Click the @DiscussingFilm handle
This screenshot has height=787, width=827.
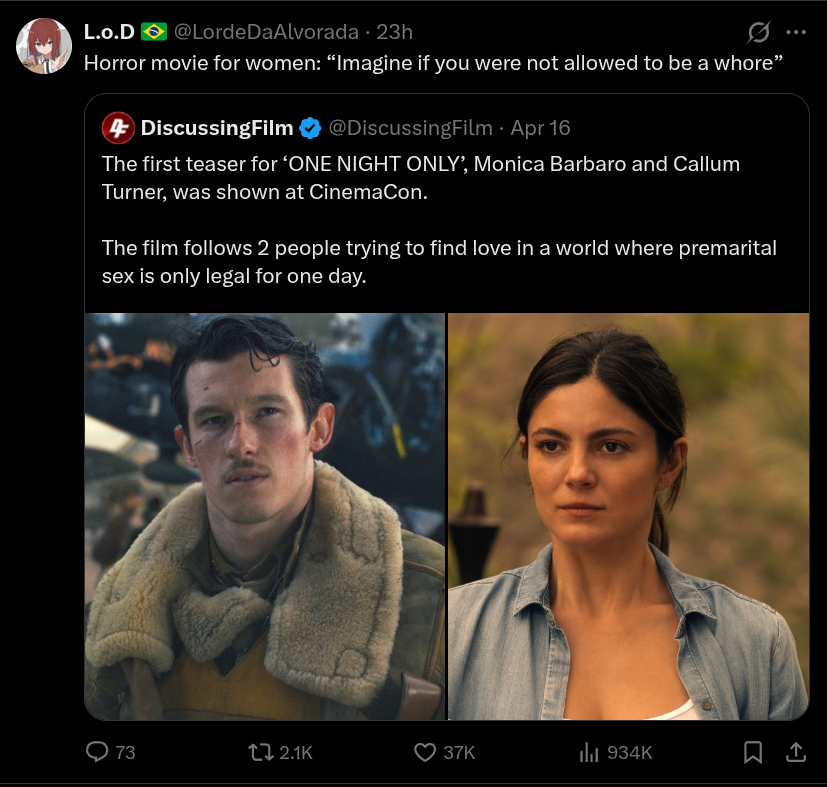(411, 128)
